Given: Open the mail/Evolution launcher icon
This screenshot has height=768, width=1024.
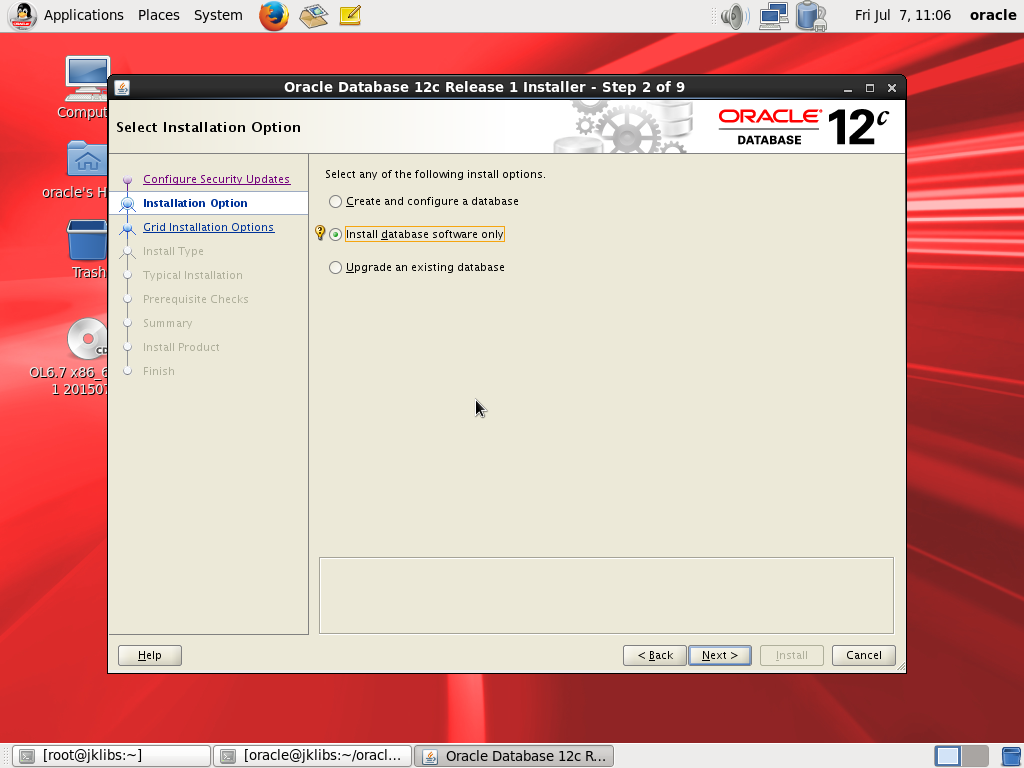Looking at the screenshot, I should [313, 16].
